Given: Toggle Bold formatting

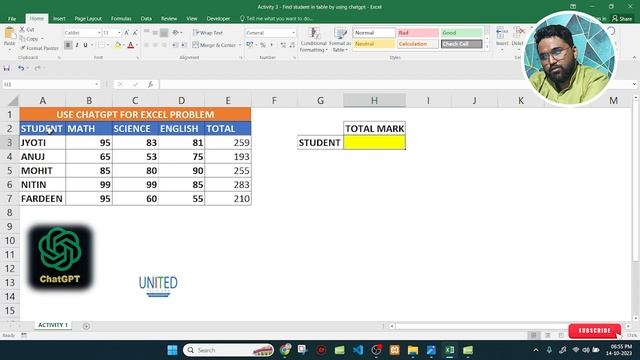Looking at the screenshot, I should [68, 45].
